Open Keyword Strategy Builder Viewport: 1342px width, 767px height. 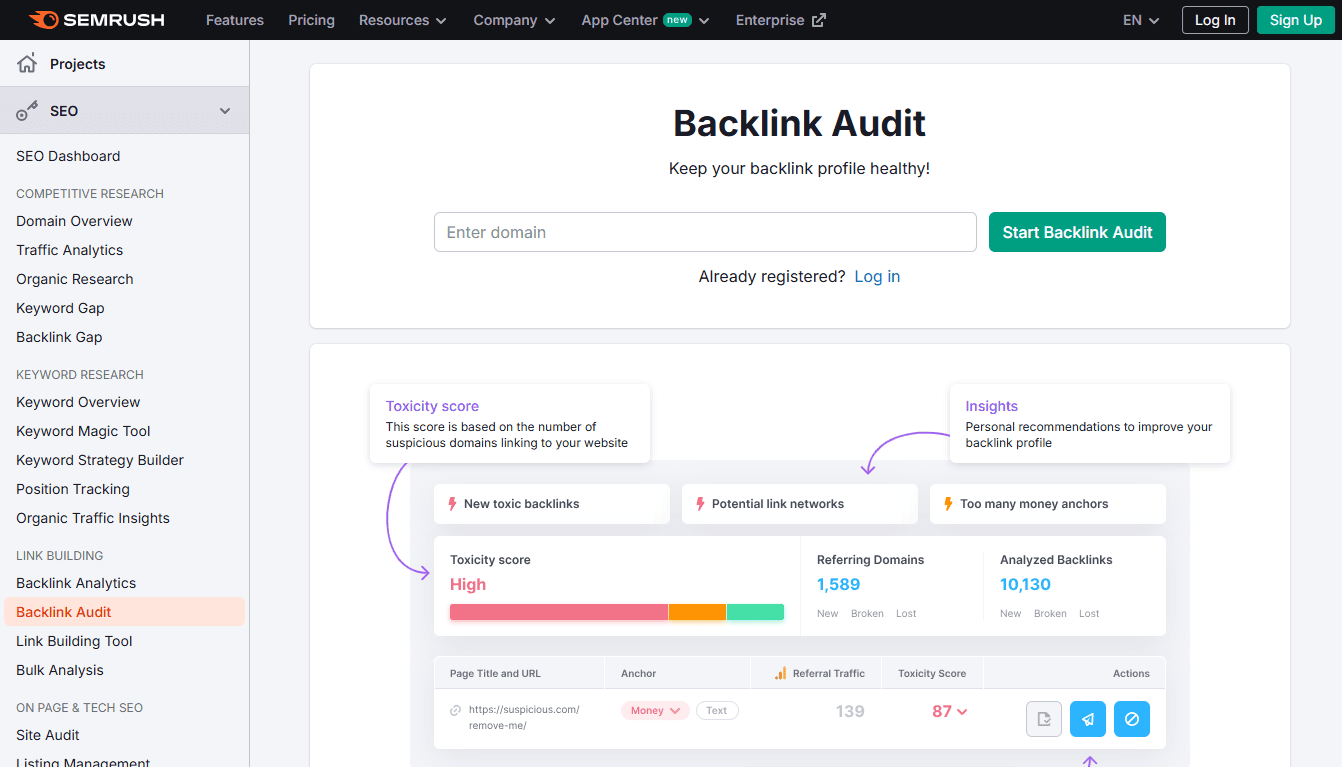[100, 460]
